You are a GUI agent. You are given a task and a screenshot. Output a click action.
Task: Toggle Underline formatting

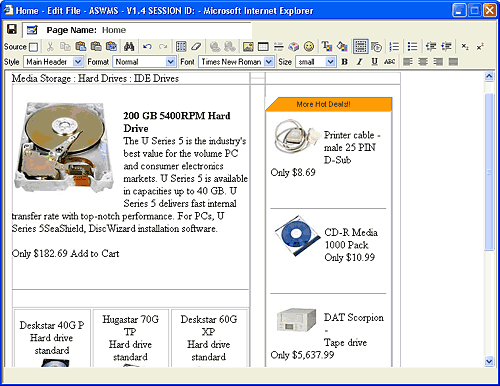tap(374, 62)
